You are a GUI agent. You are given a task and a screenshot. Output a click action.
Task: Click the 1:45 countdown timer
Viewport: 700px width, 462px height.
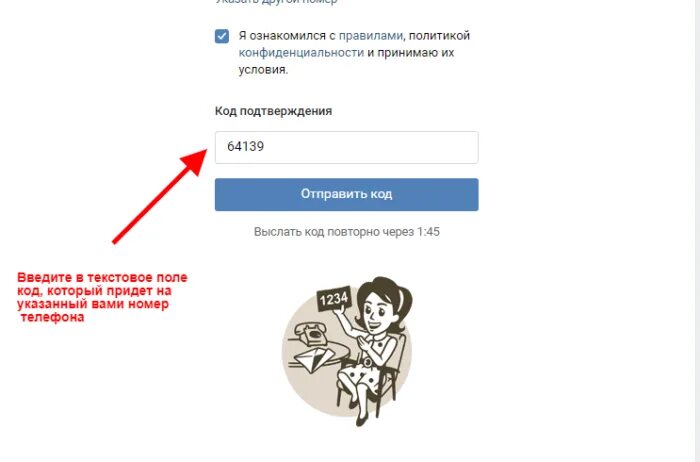[x=428, y=232]
